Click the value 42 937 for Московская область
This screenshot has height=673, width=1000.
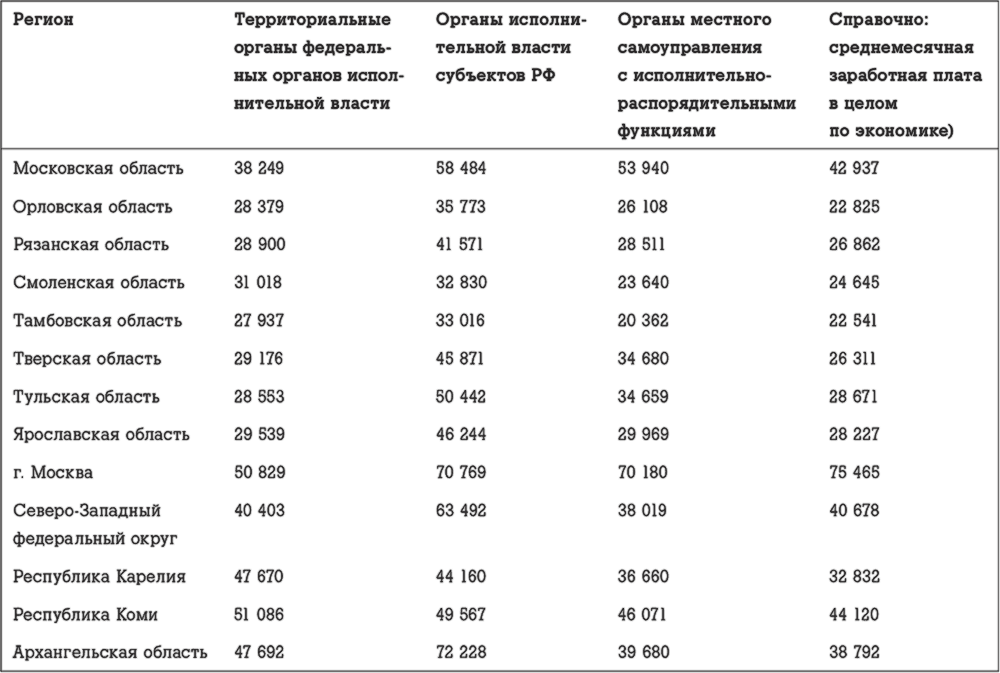click(x=855, y=168)
